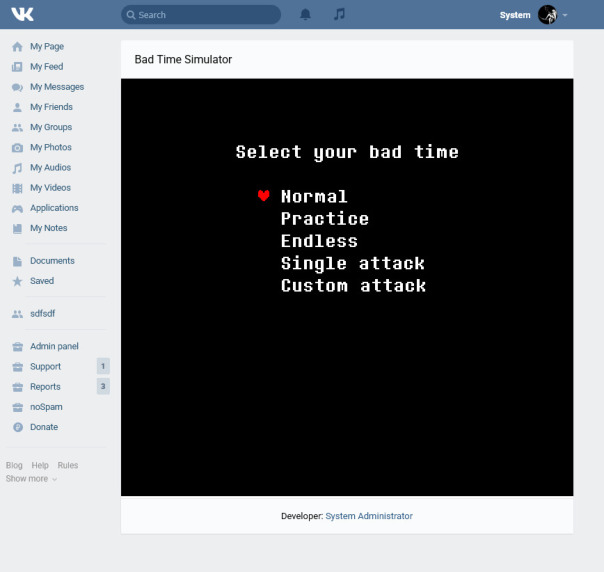This screenshot has width=604, height=572.
Task: Open the Admin panel link
Action: pos(54,346)
